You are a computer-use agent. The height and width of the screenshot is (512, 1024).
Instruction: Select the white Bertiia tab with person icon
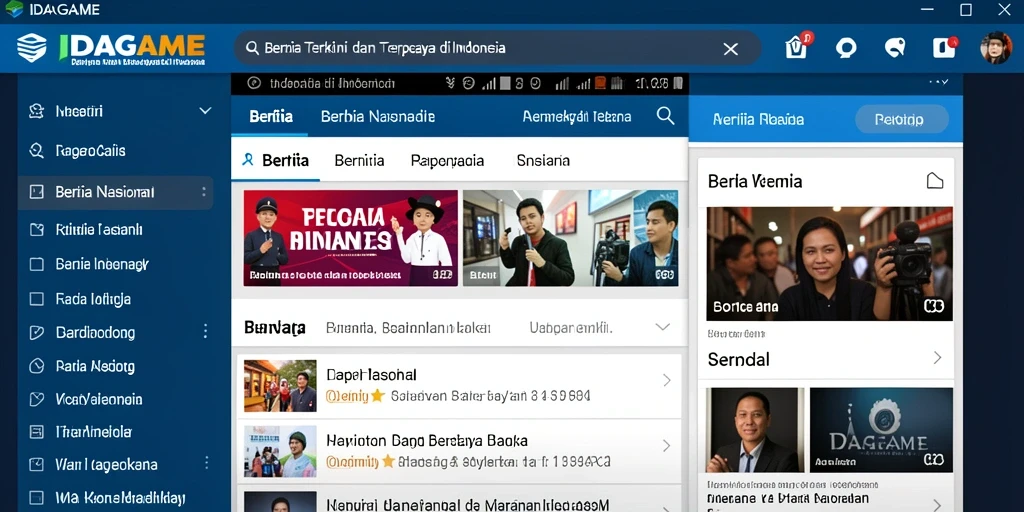coord(275,160)
